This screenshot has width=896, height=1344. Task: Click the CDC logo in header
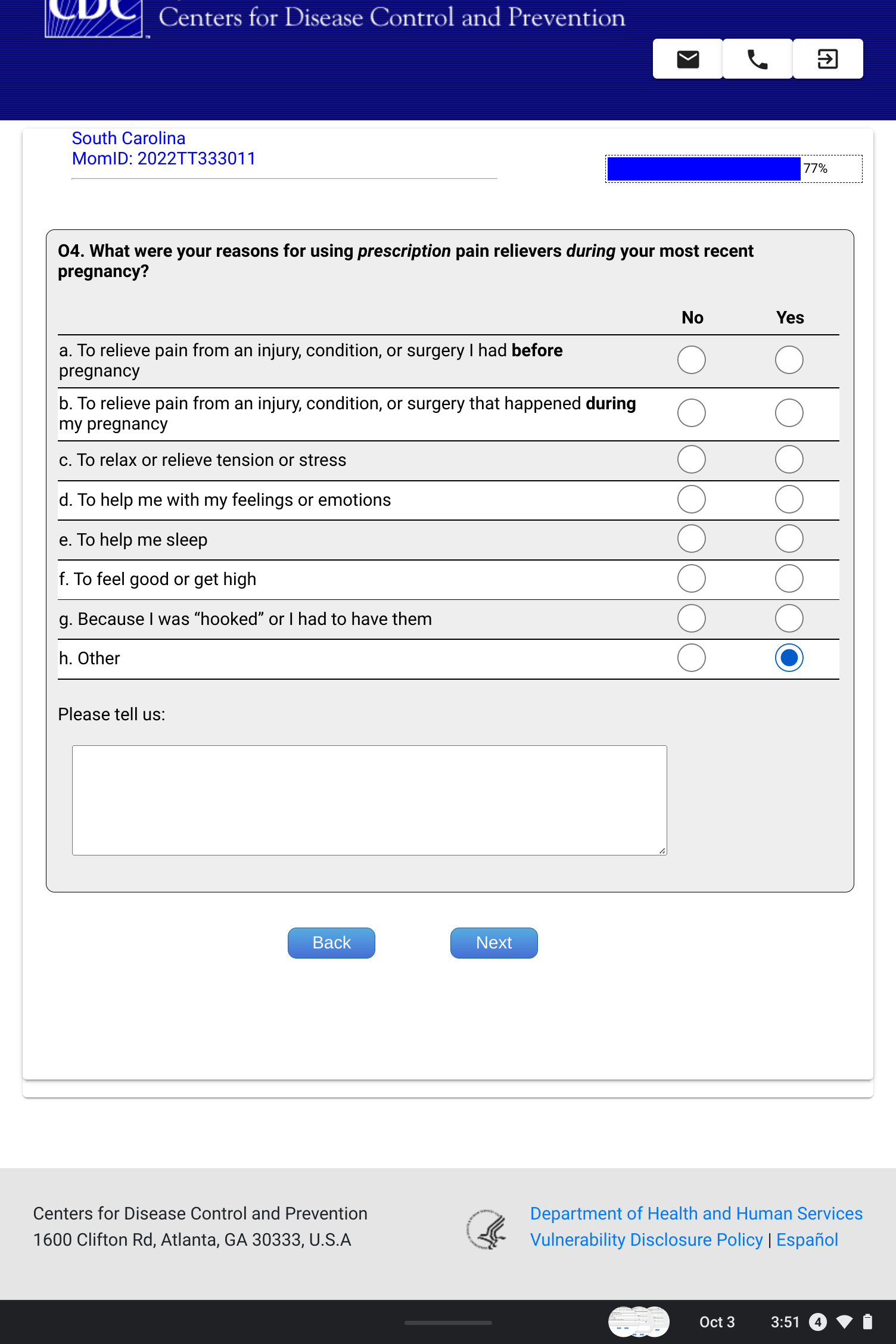94,18
